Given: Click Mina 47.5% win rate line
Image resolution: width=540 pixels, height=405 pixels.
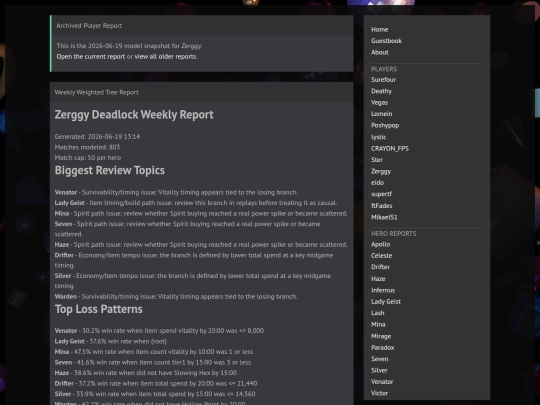Looking at the screenshot, I should click(x=154, y=352).
